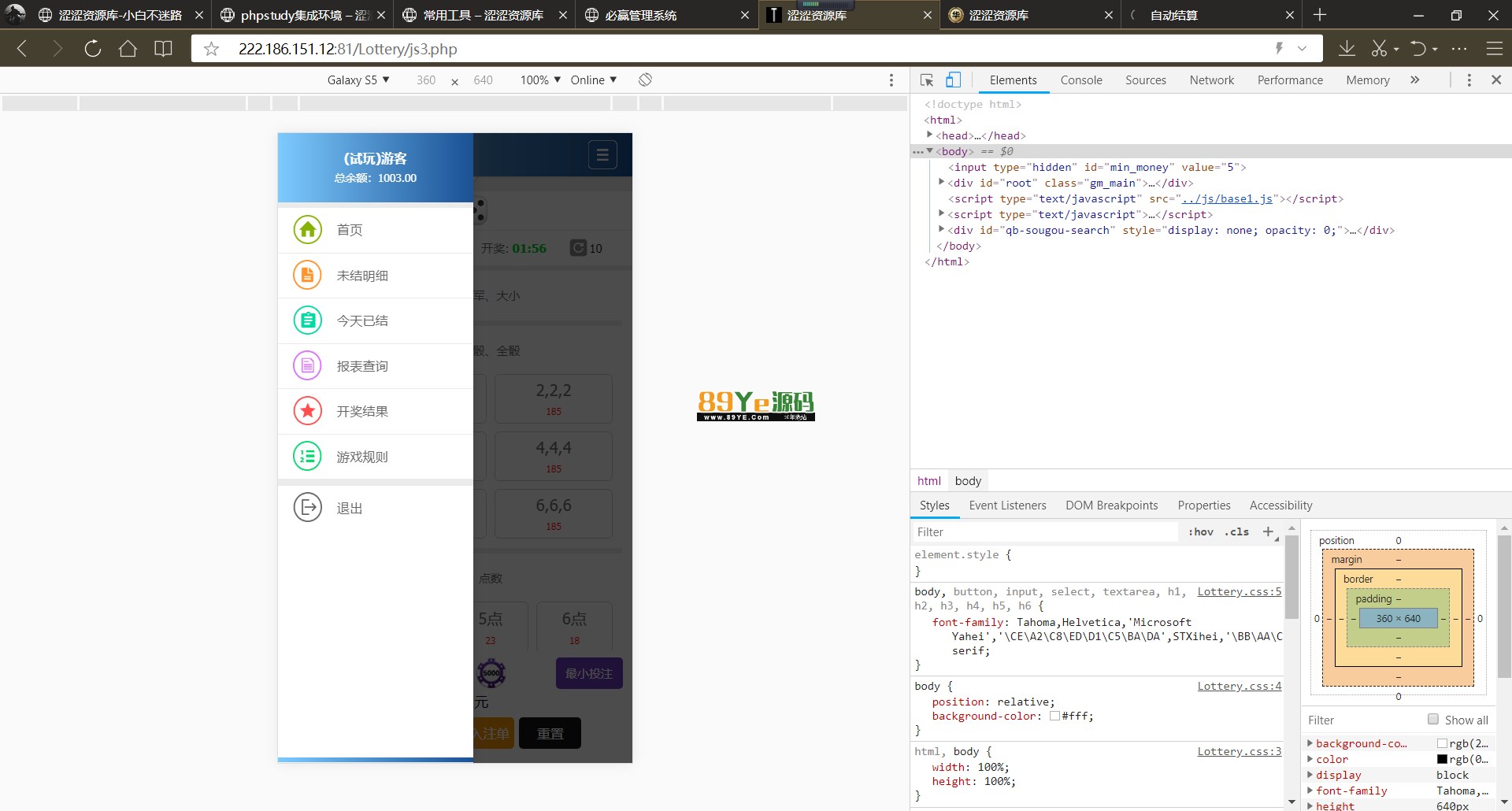1512x811 pixels.
Task: Reload the page with browser refresh icon
Action: [x=93, y=49]
